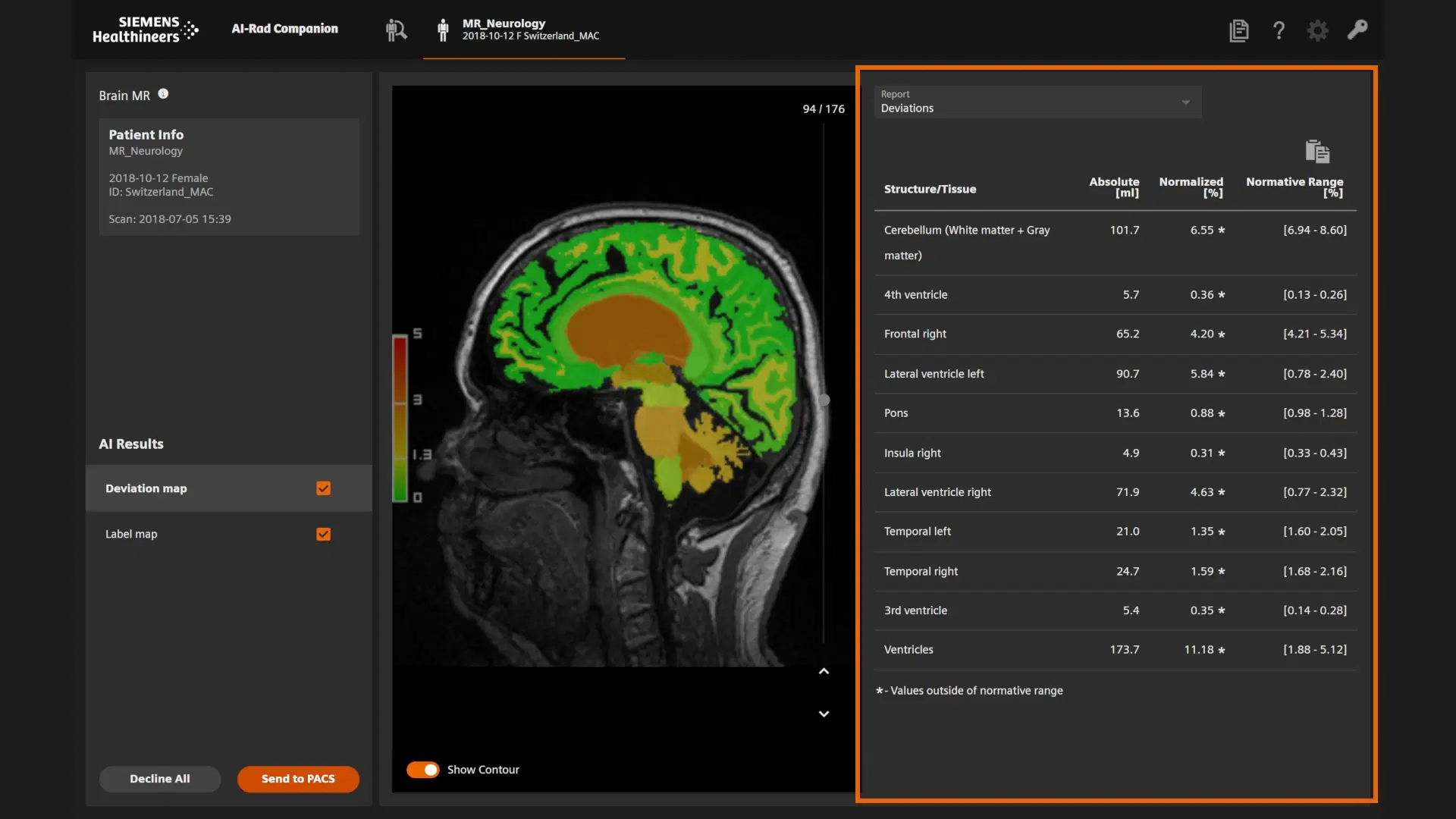The height and width of the screenshot is (819, 1456).
Task: Uncheck the Deviation map checkbox
Action: point(324,488)
